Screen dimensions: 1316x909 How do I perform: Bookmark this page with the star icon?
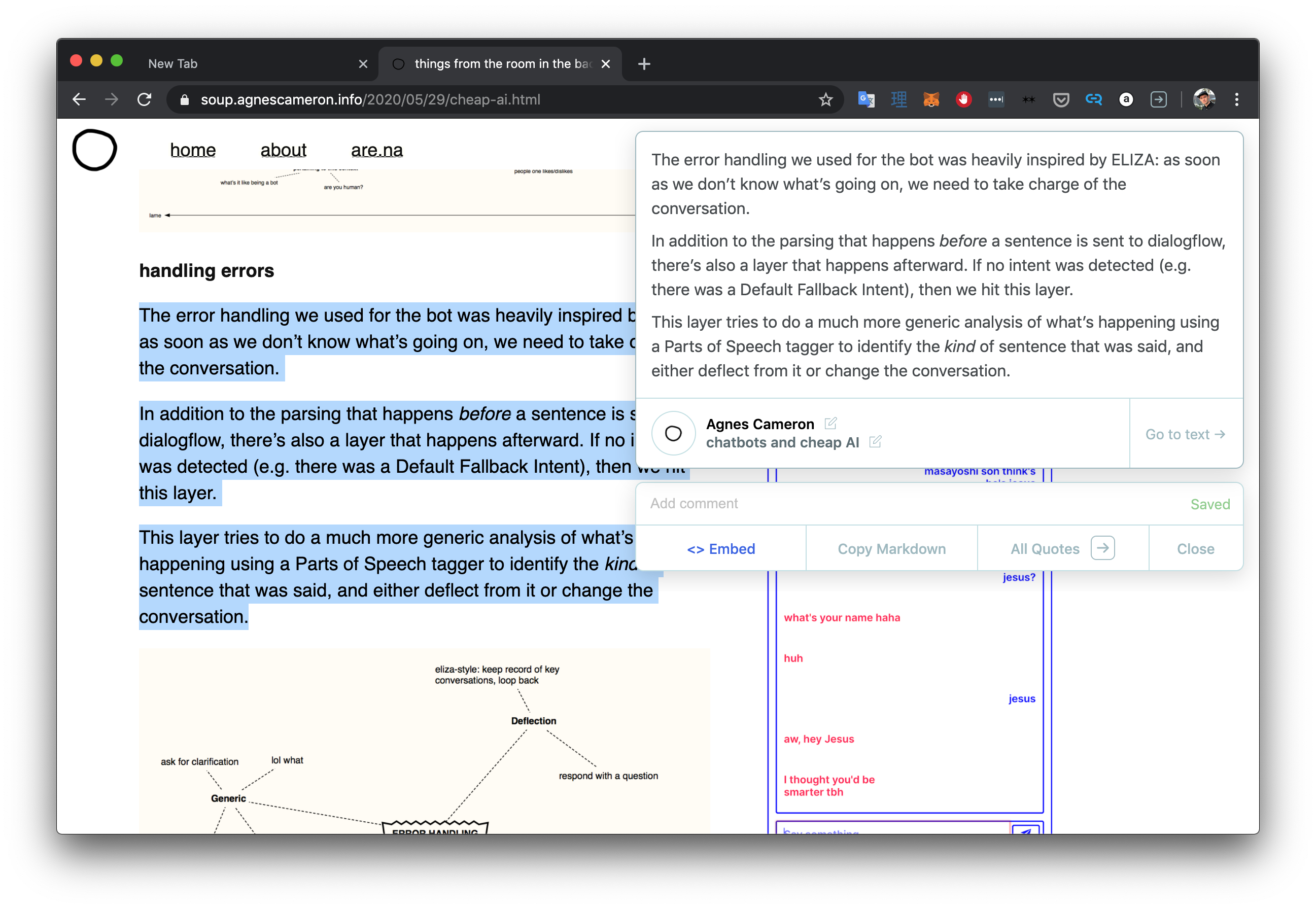826,99
